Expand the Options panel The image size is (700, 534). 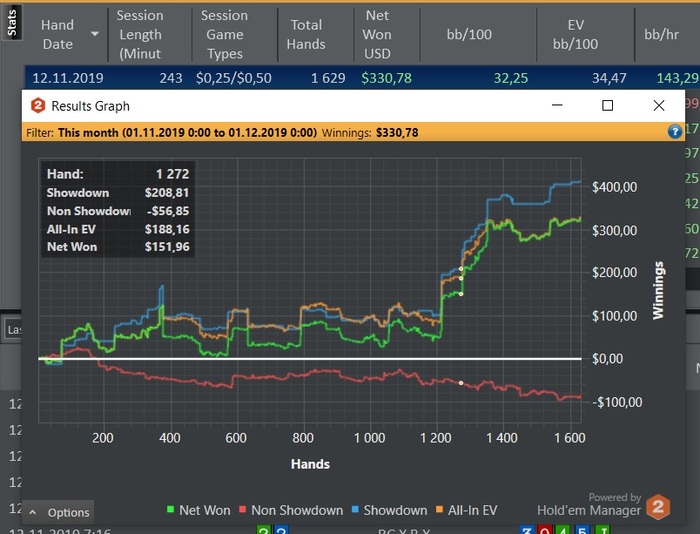[60, 512]
